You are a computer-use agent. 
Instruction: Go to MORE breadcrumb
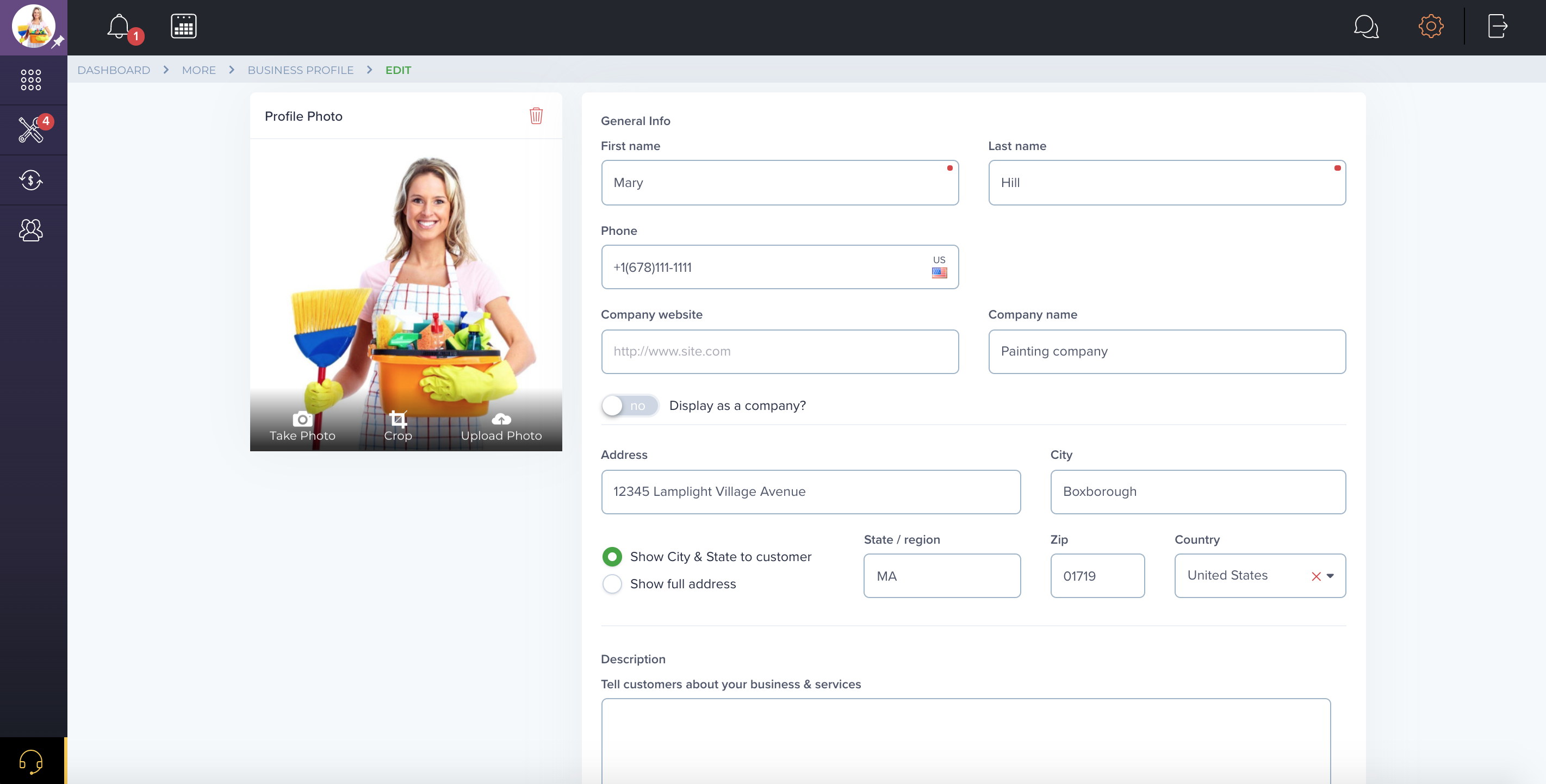pyautogui.click(x=198, y=70)
